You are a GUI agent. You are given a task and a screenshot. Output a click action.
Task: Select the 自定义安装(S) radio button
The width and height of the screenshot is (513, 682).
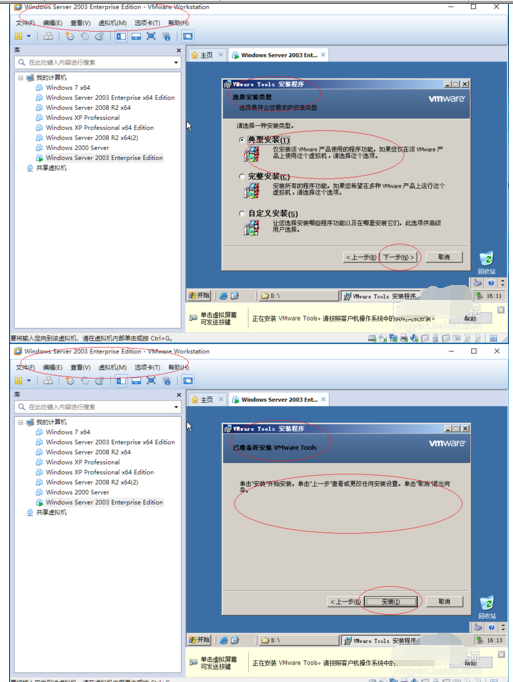[x=241, y=213]
